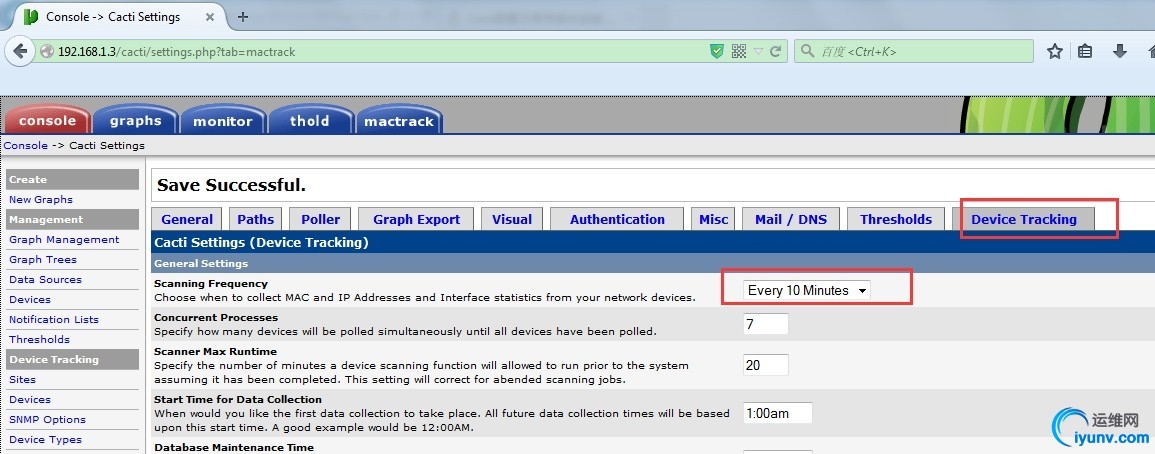This screenshot has height=454, width=1155.
Task: Open Device Types in the sidebar
Action: point(45,439)
